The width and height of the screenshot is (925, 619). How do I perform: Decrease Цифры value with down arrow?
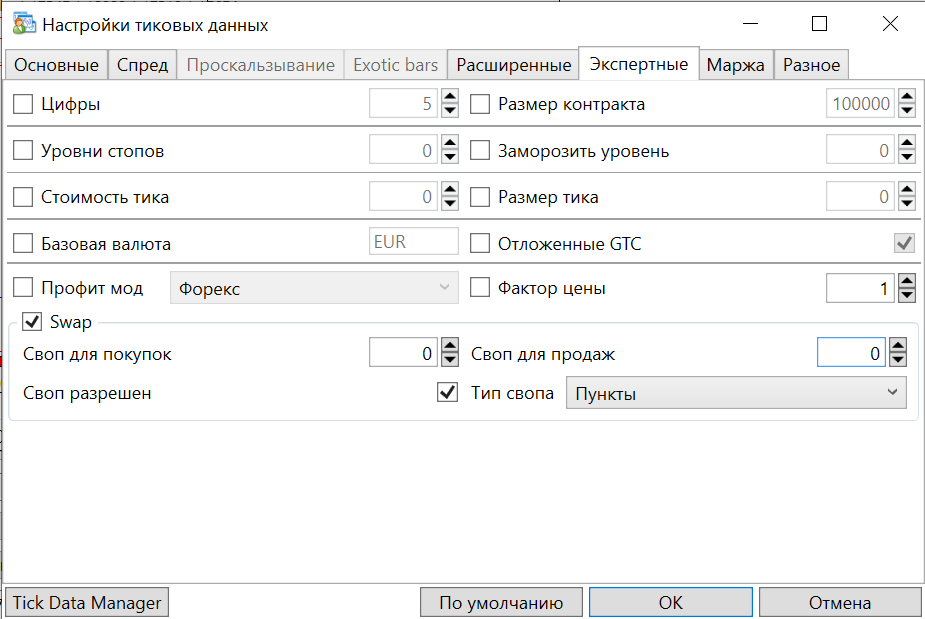click(450, 110)
